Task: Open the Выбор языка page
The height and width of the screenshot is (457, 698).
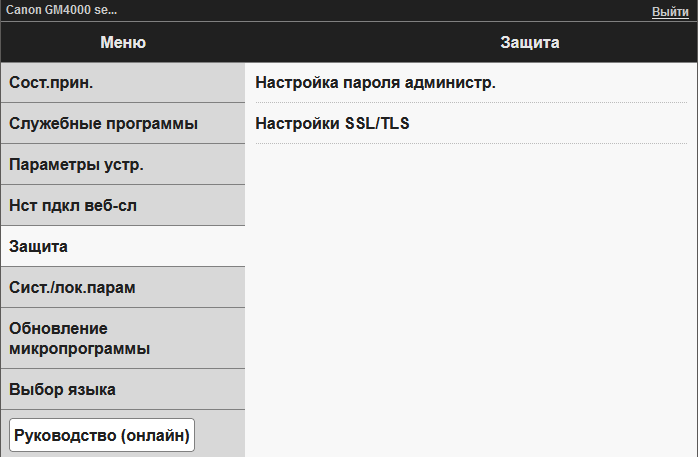Action: [122, 389]
